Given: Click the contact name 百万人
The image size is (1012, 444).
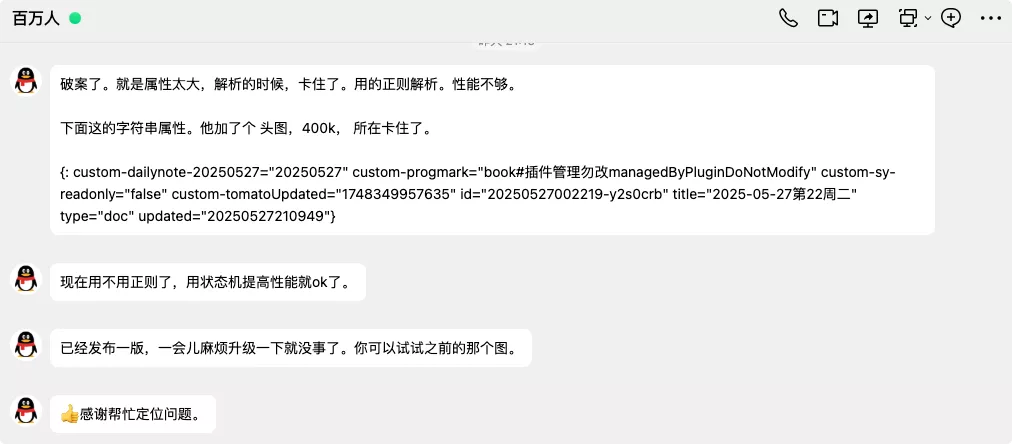Looking at the screenshot, I should point(36,18).
